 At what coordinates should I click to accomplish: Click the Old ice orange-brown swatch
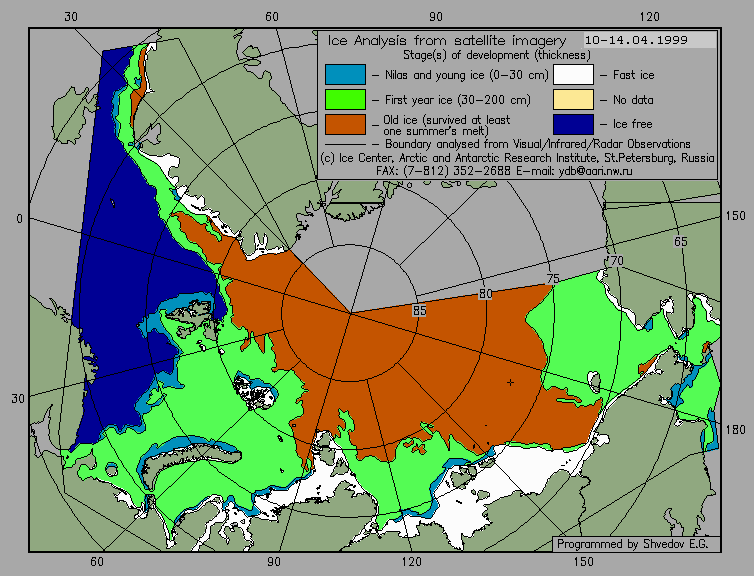click(345, 124)
